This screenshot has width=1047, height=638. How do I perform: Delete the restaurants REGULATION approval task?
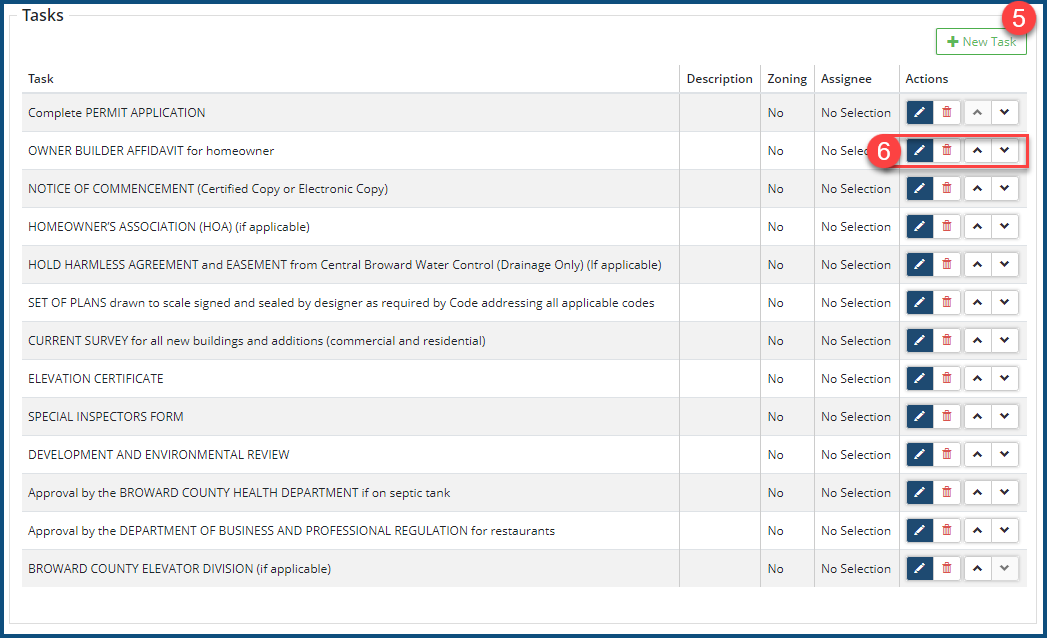(x=947, y=531)
